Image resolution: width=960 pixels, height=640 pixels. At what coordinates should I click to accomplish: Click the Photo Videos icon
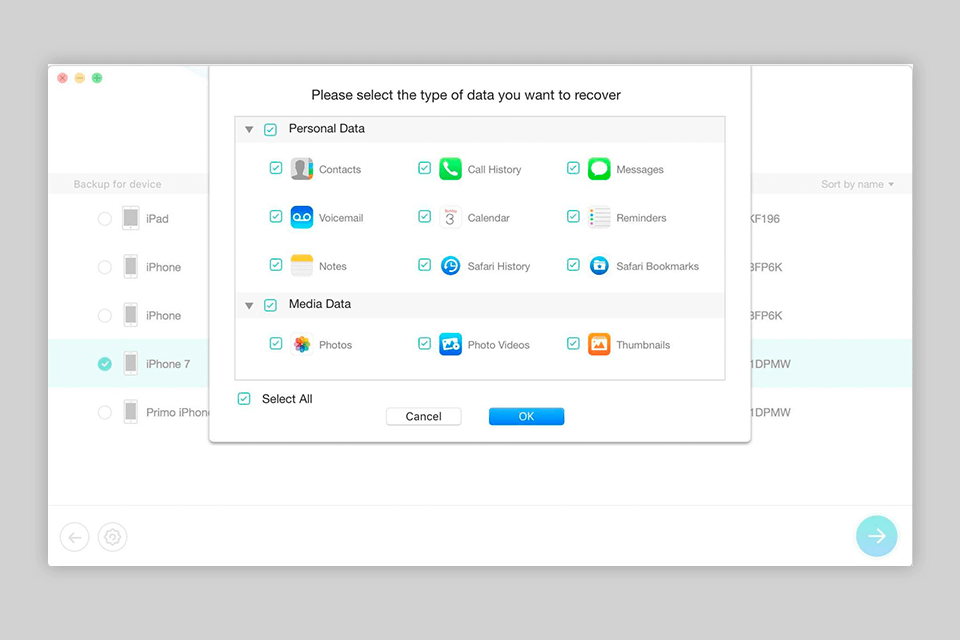point(451,344)
